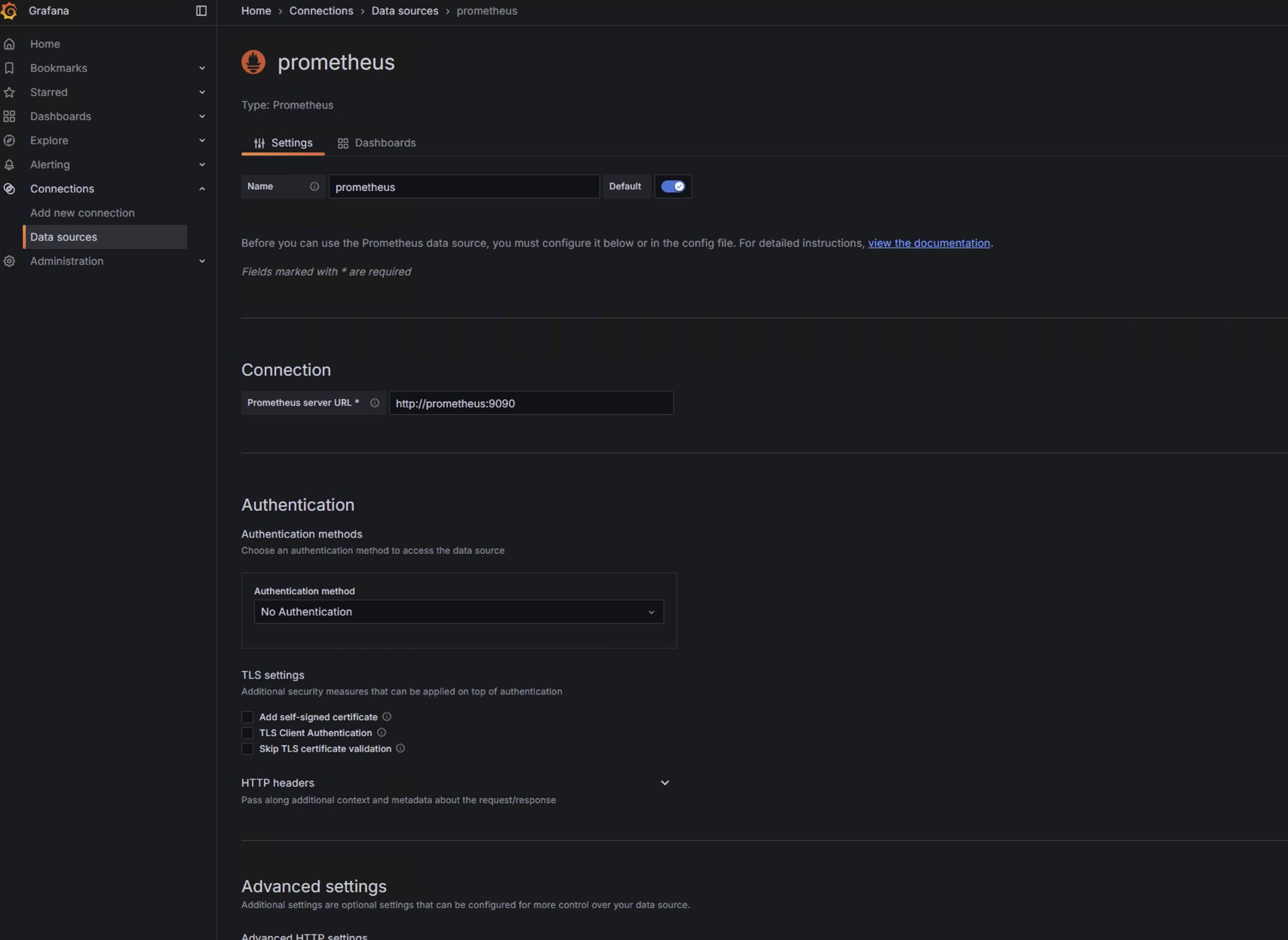Screen dimensions: 1288x940
Task: Open the Authentication method dropdown
Action: (458, 611)
